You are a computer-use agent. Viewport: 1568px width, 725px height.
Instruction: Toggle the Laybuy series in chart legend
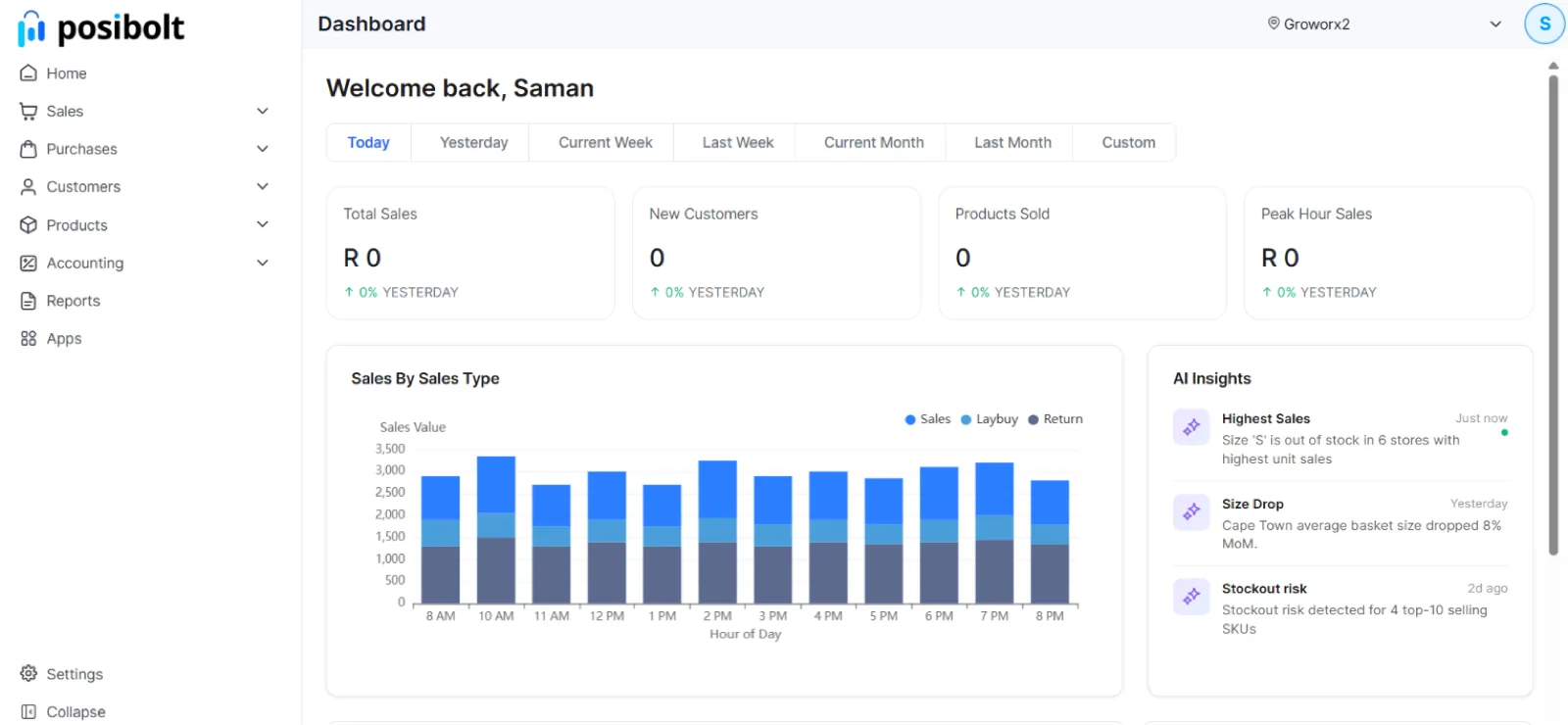[989, 419]
